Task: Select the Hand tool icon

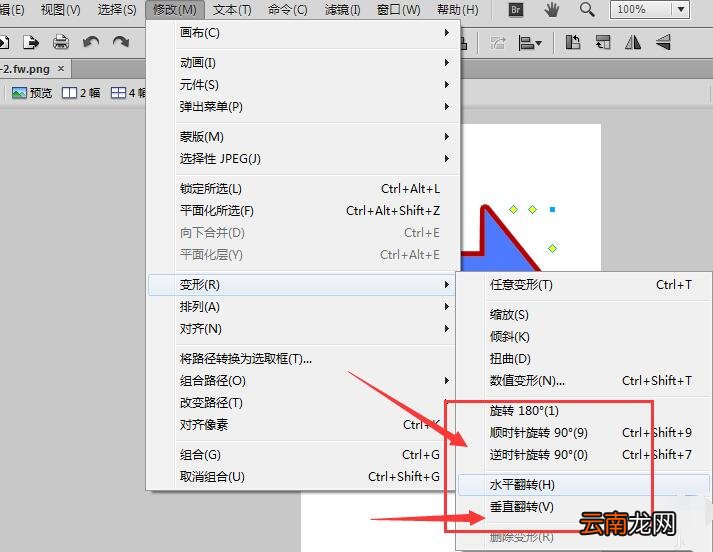Action: 551,10
